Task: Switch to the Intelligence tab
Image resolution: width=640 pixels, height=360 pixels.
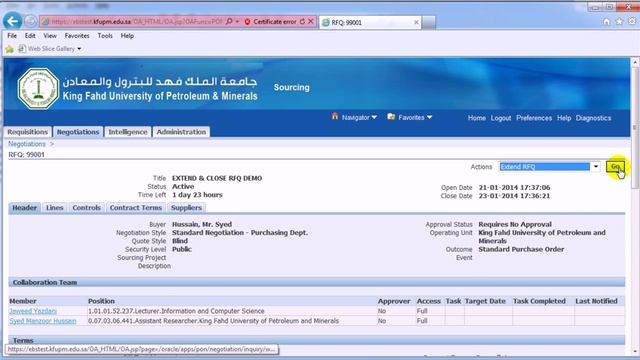Action: point(128,132)
